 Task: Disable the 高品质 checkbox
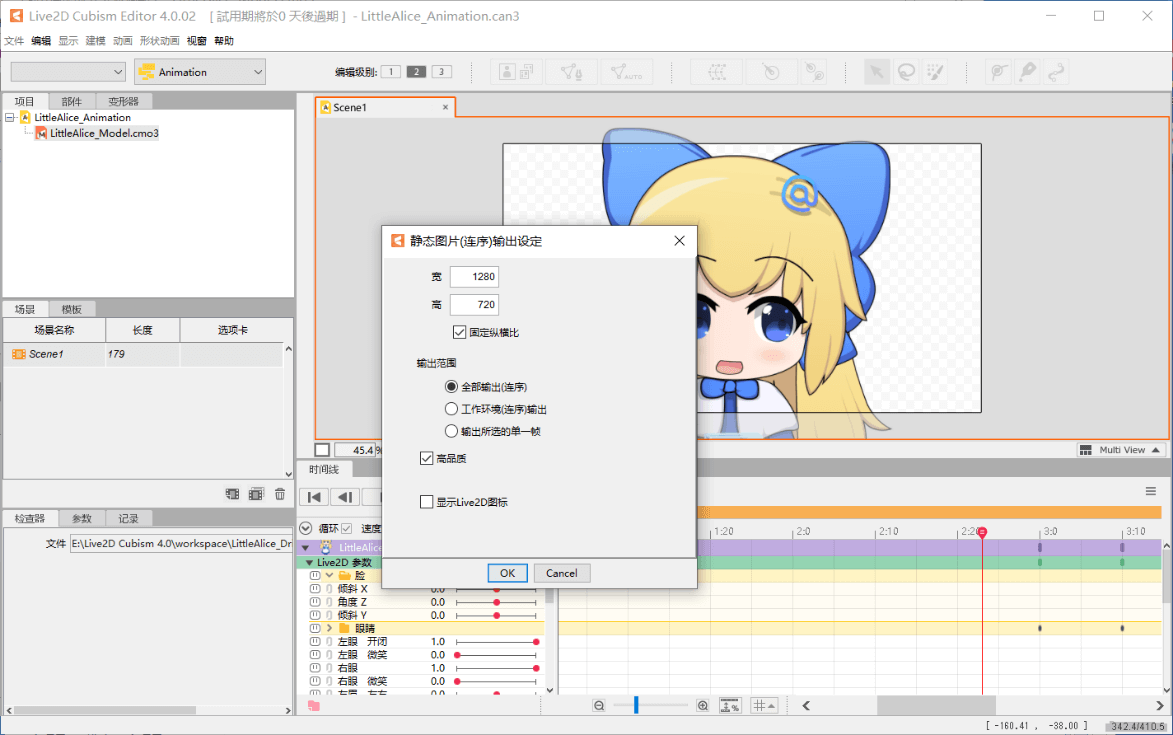427,458
